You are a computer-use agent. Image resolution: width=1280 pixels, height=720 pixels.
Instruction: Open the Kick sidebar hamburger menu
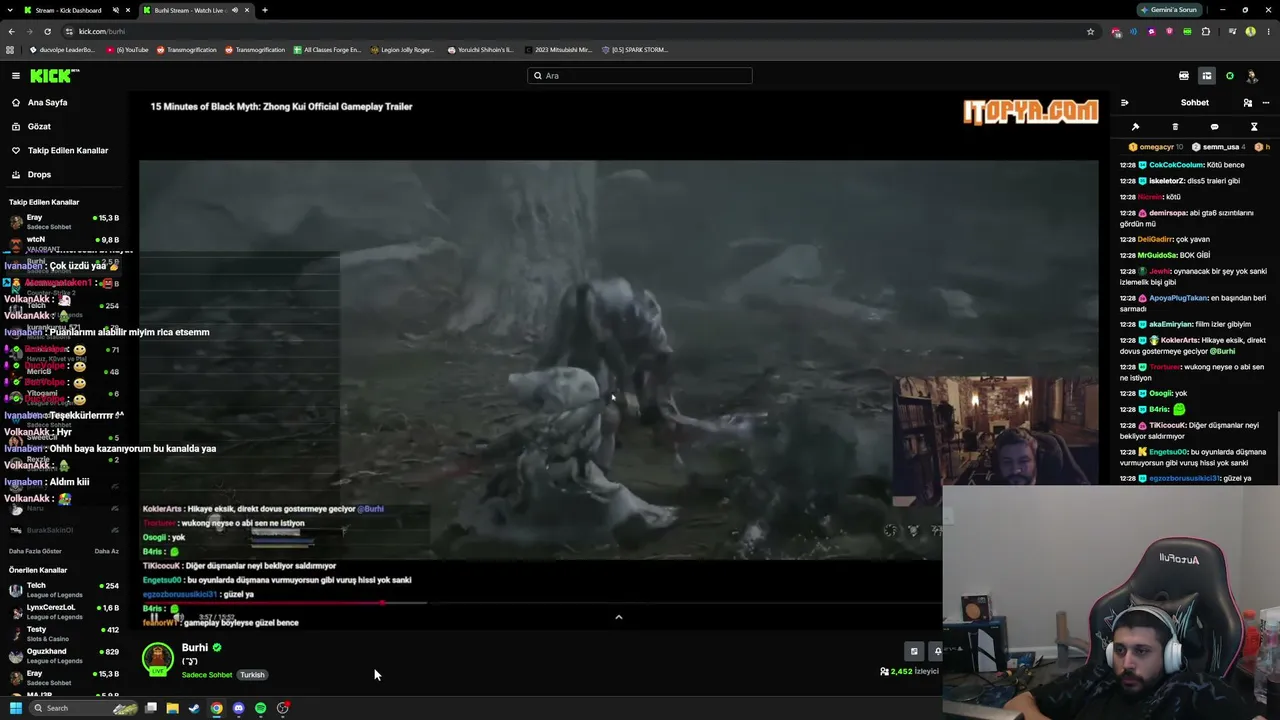[15, 76]
